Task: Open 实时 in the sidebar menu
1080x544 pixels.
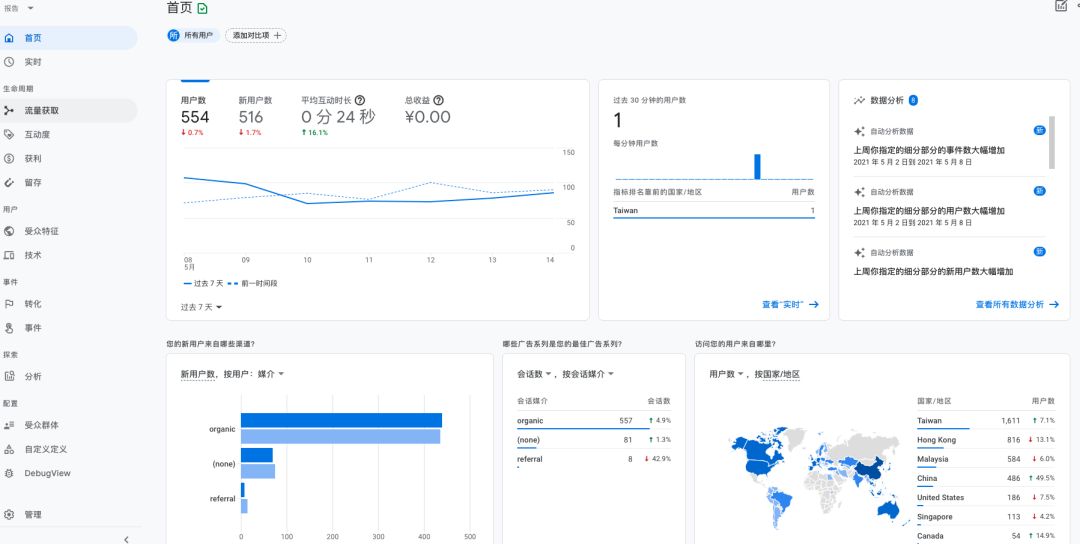Action: [68, 62]
